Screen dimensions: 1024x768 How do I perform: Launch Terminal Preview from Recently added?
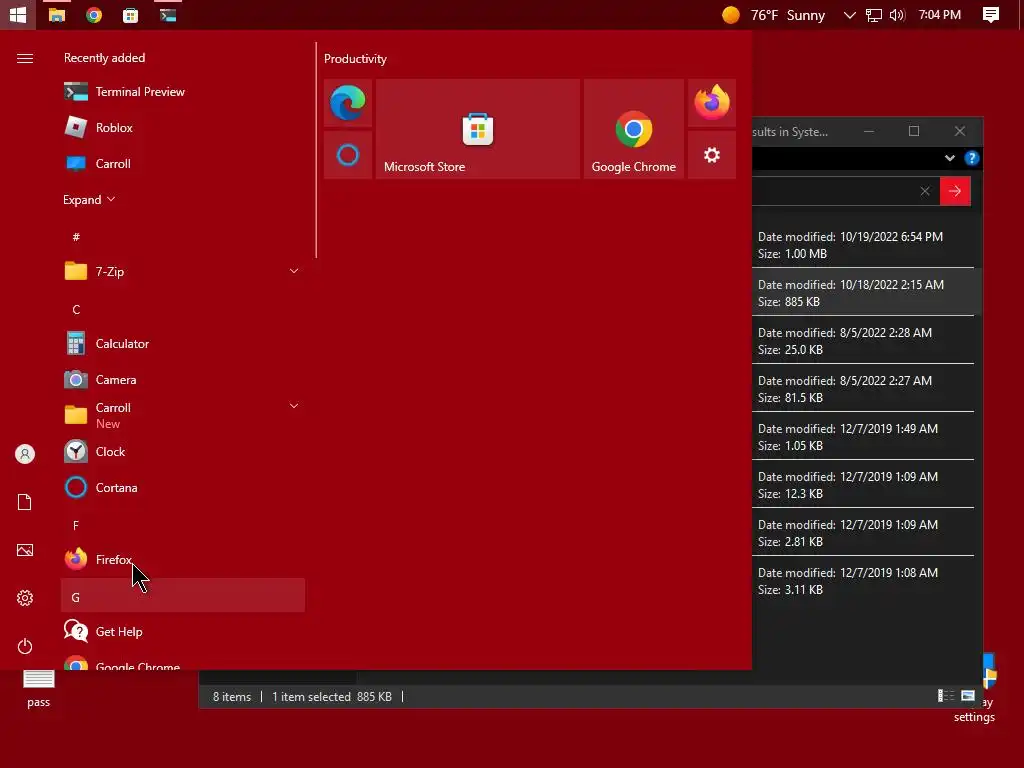coord(183,92)
